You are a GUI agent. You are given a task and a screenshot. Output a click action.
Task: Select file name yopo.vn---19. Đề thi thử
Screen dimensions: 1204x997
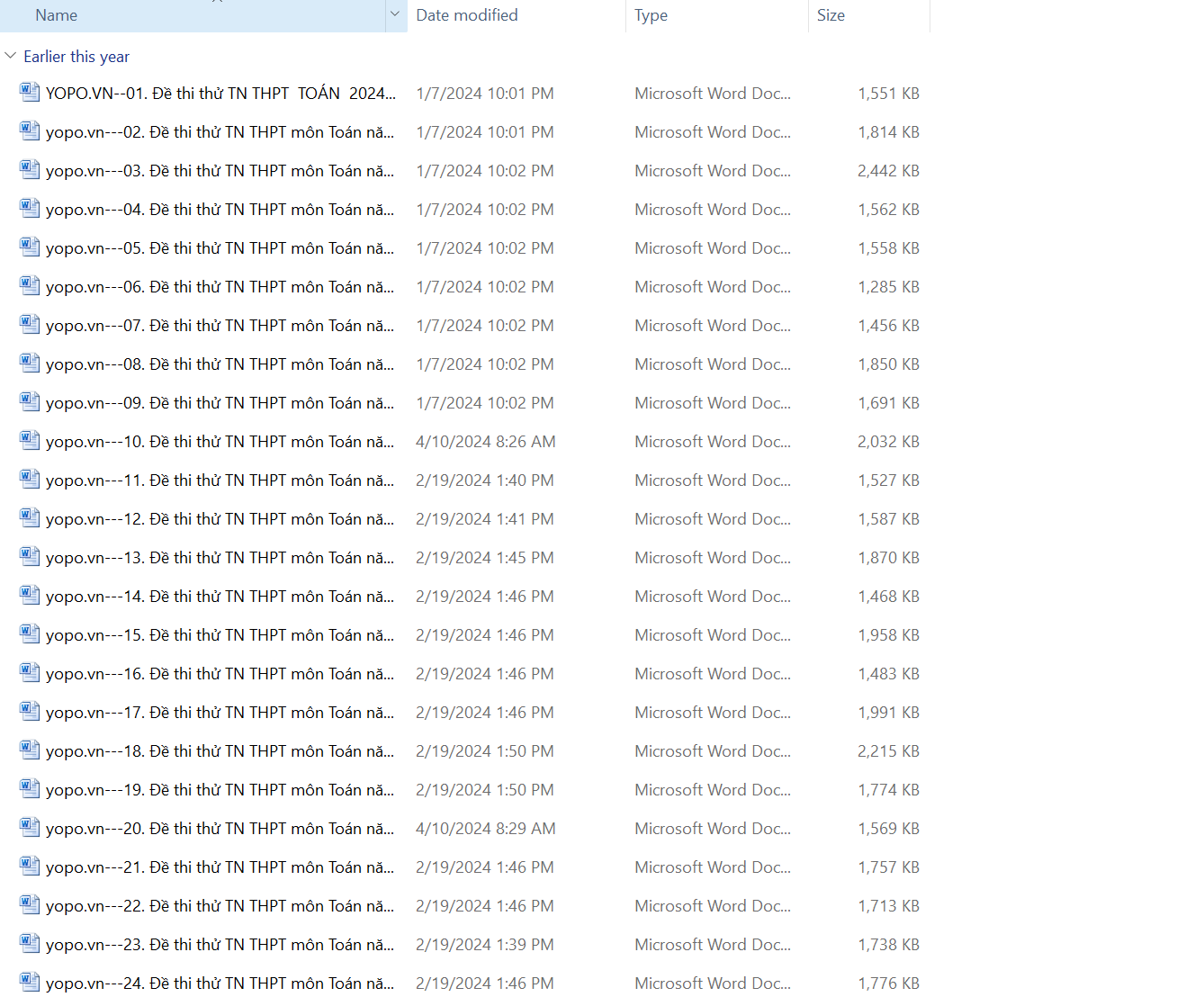(x=220, y=790)
